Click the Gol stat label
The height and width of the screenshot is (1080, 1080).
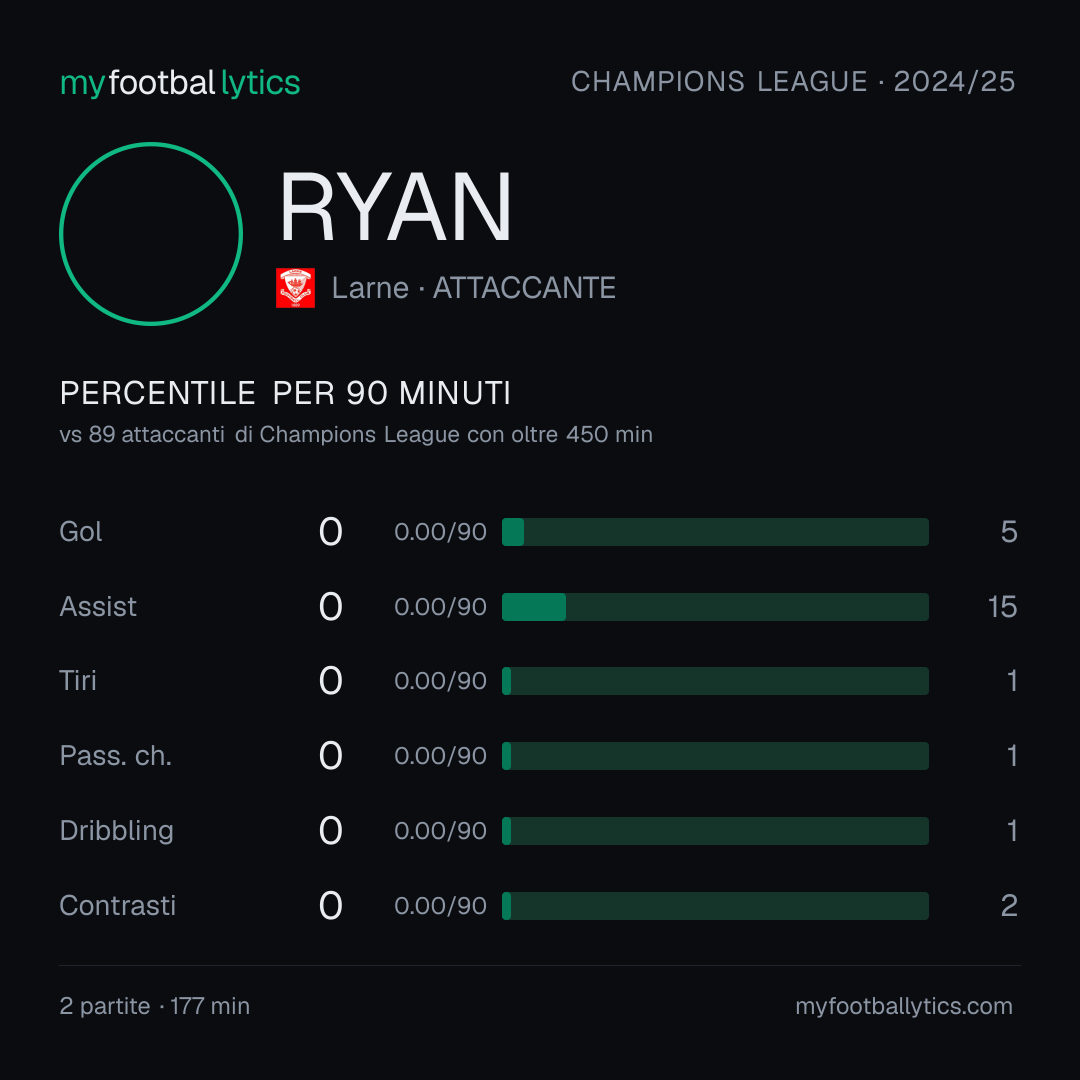click(x=81, y=532)
